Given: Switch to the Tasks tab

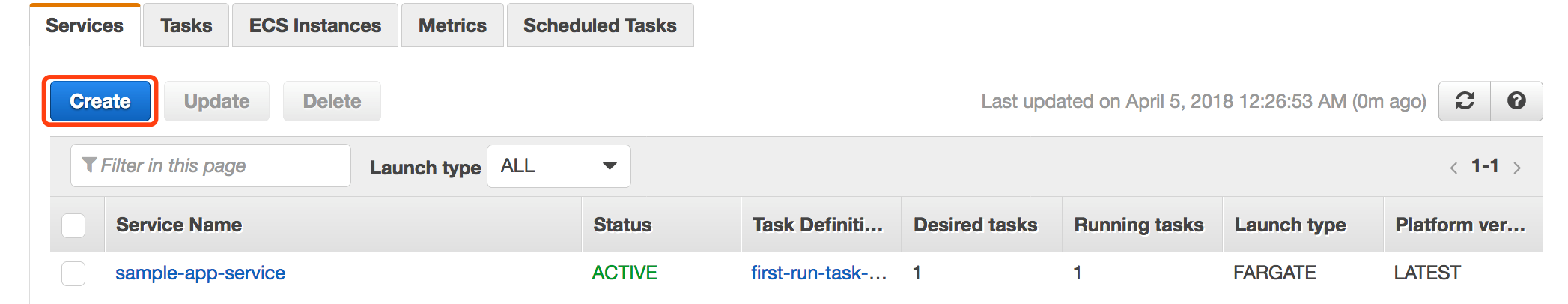Looking at the screenshot, I should tap(186, 25).
